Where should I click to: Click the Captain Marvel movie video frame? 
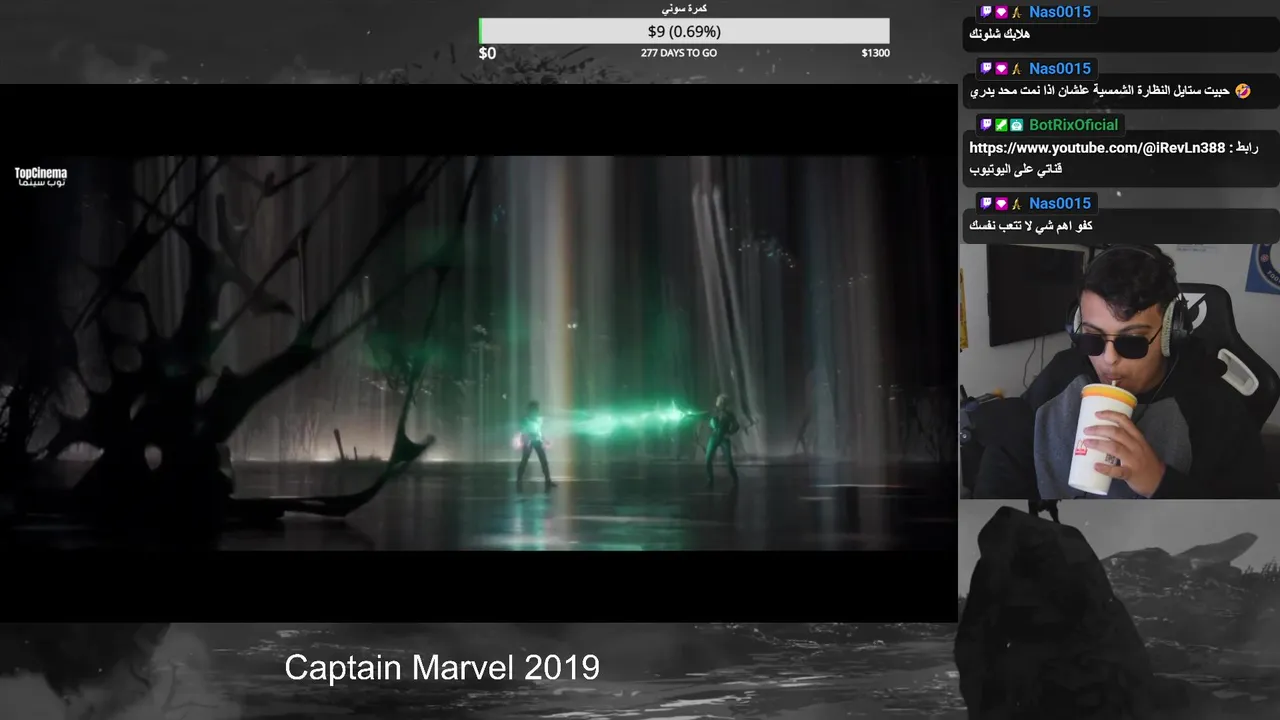pyautogui.click(x=479, y=352)
